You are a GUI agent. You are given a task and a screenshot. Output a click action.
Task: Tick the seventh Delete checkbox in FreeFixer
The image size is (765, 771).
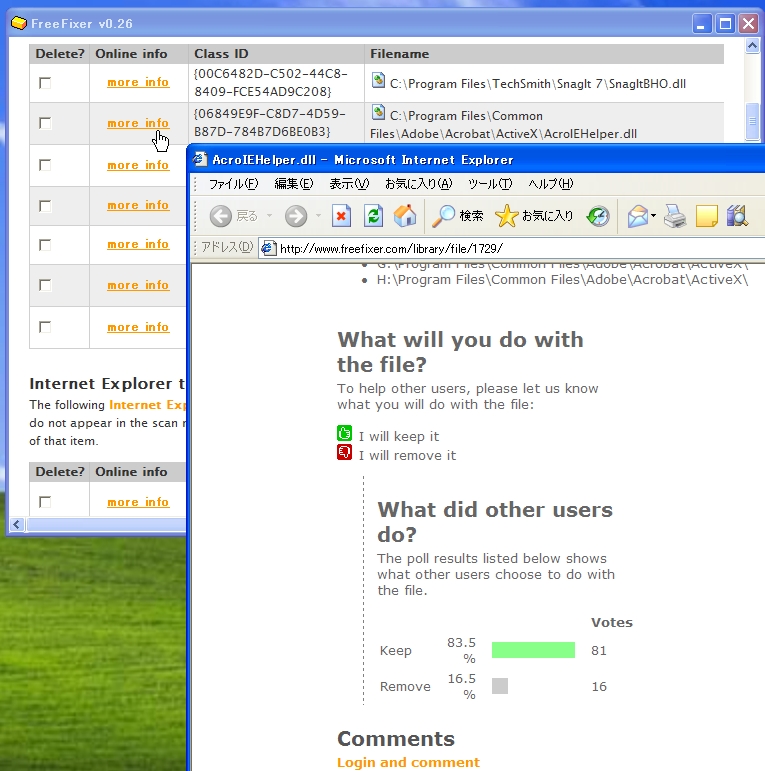click(45, 326)
